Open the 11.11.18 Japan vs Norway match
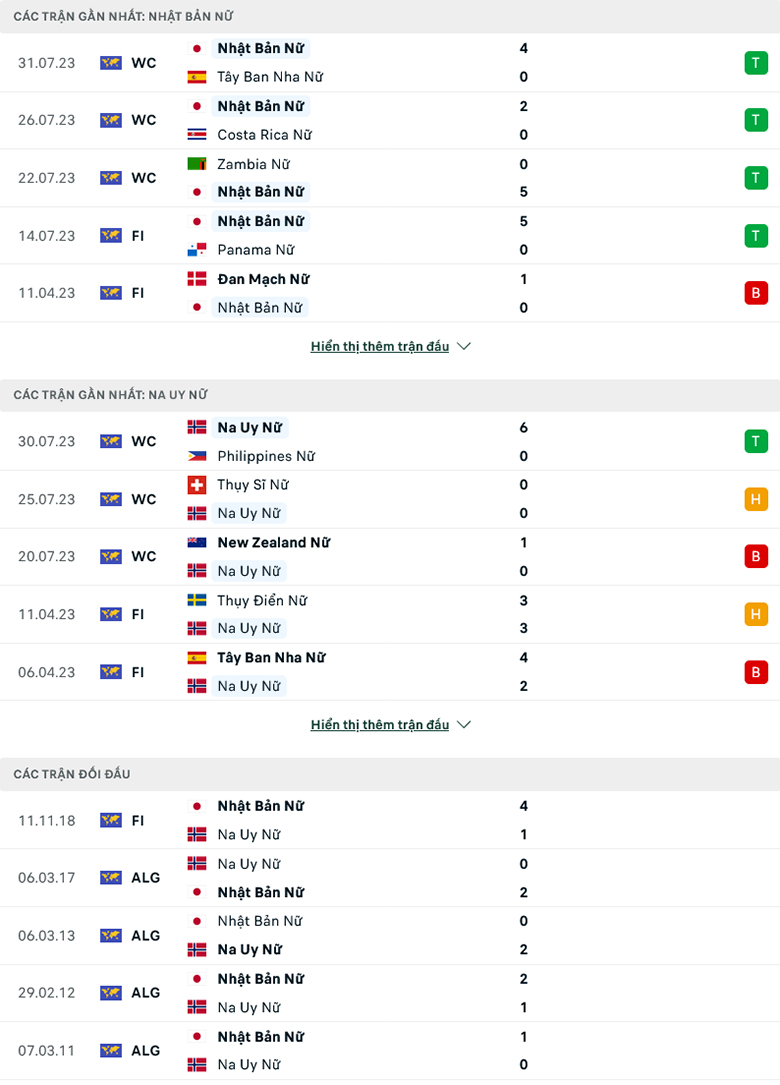This screenshot has width=780, height=1085. point(390,820)
